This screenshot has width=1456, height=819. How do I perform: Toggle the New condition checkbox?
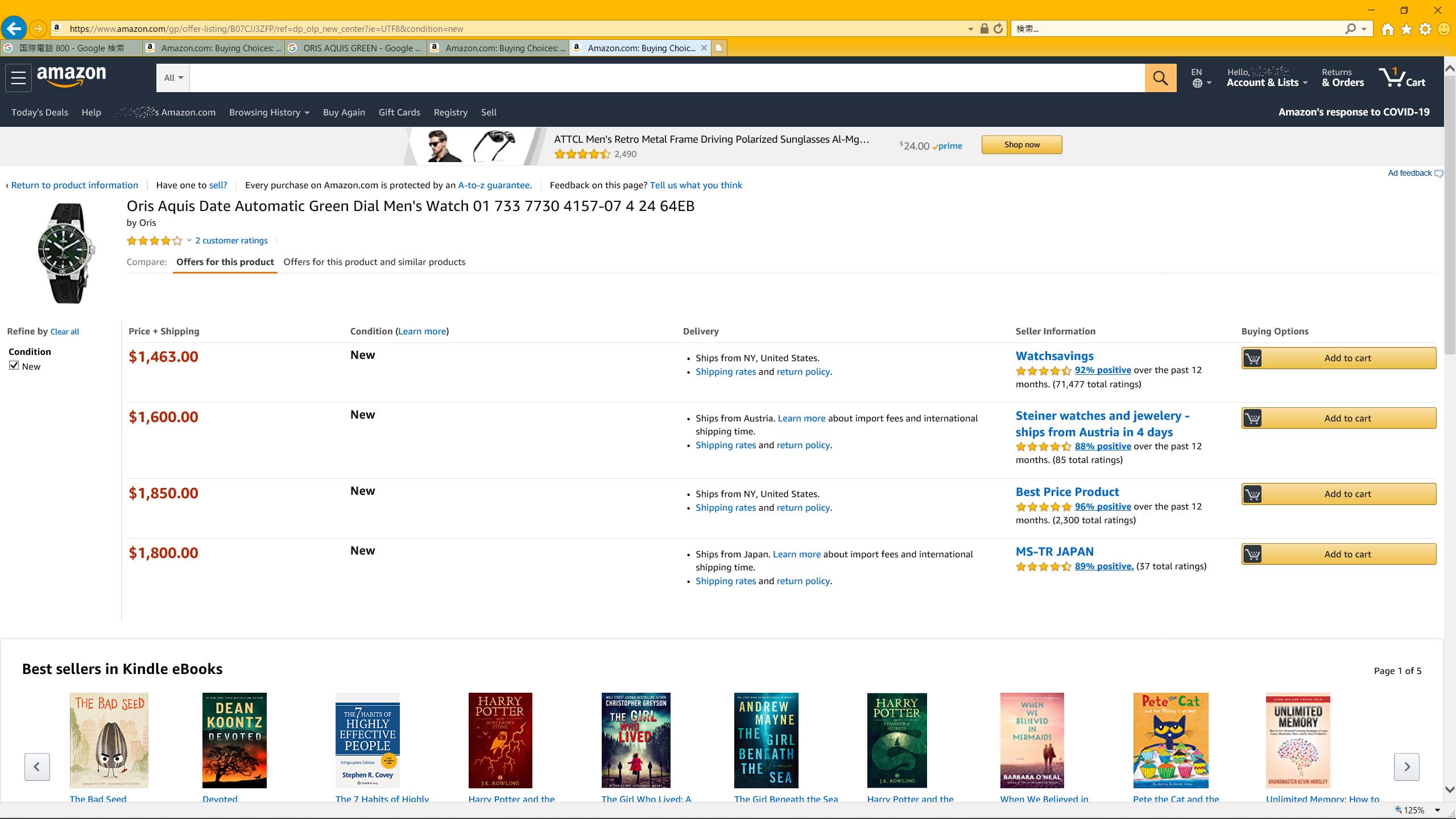point(14,366)
